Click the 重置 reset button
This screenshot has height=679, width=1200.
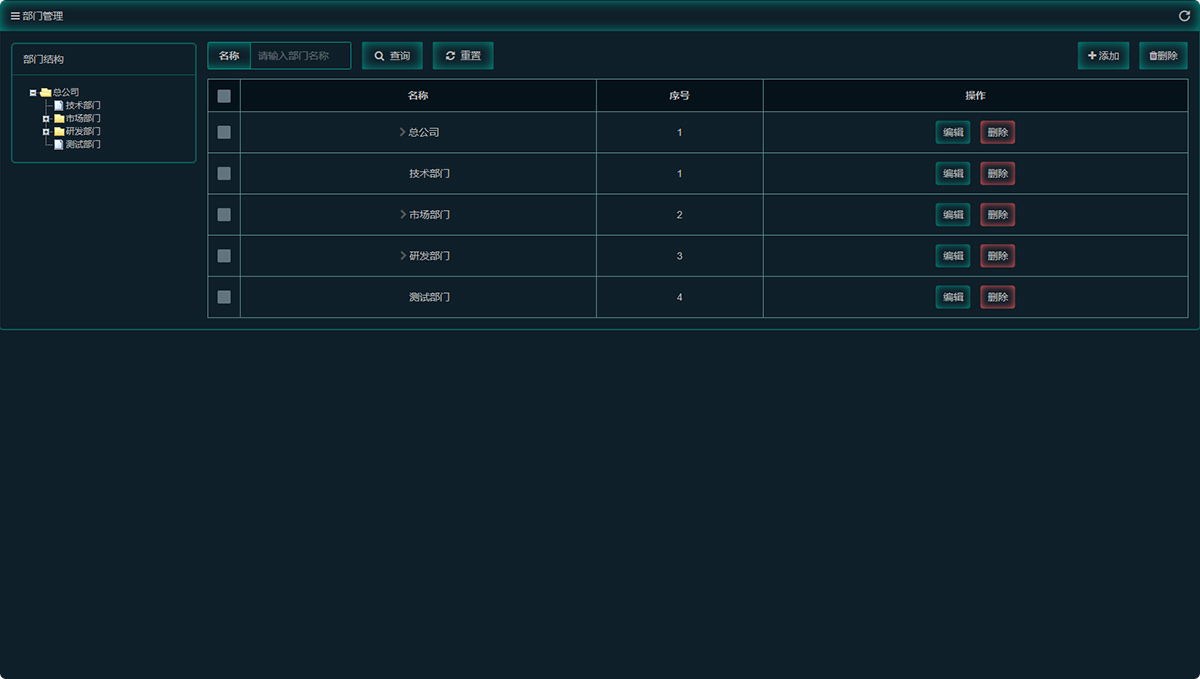click(463, 56)
